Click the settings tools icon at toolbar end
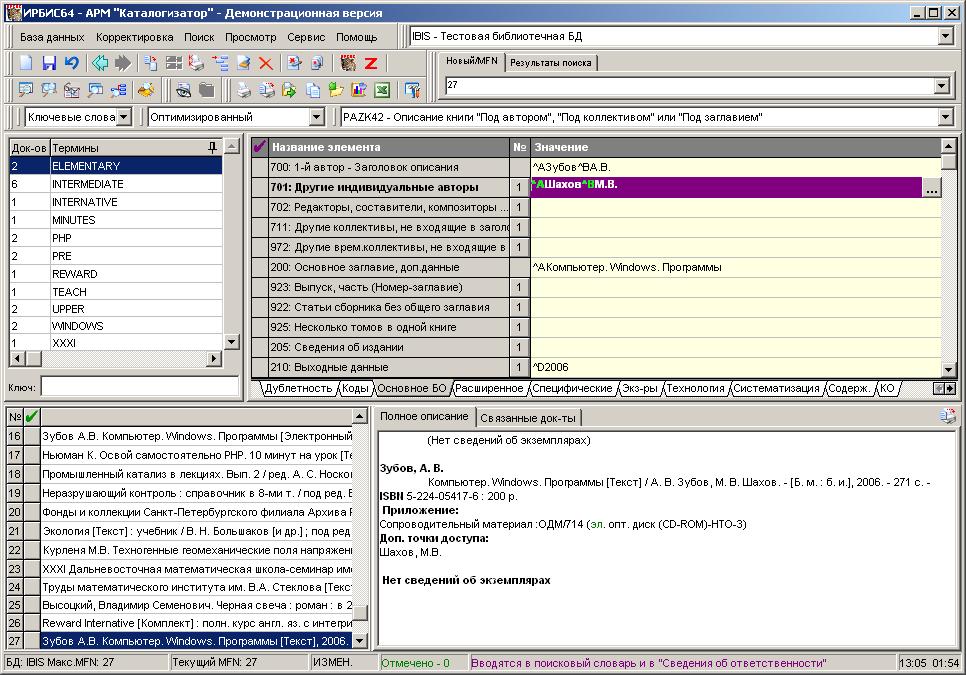This screenshot has height=675, width=966. tap(412, 90)
